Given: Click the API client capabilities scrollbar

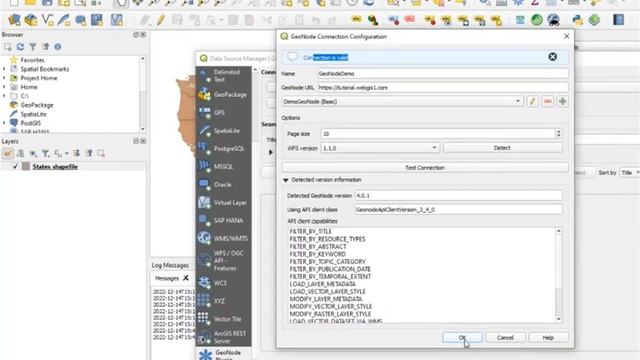Looking at the screenshot, I should click(559, 275).
